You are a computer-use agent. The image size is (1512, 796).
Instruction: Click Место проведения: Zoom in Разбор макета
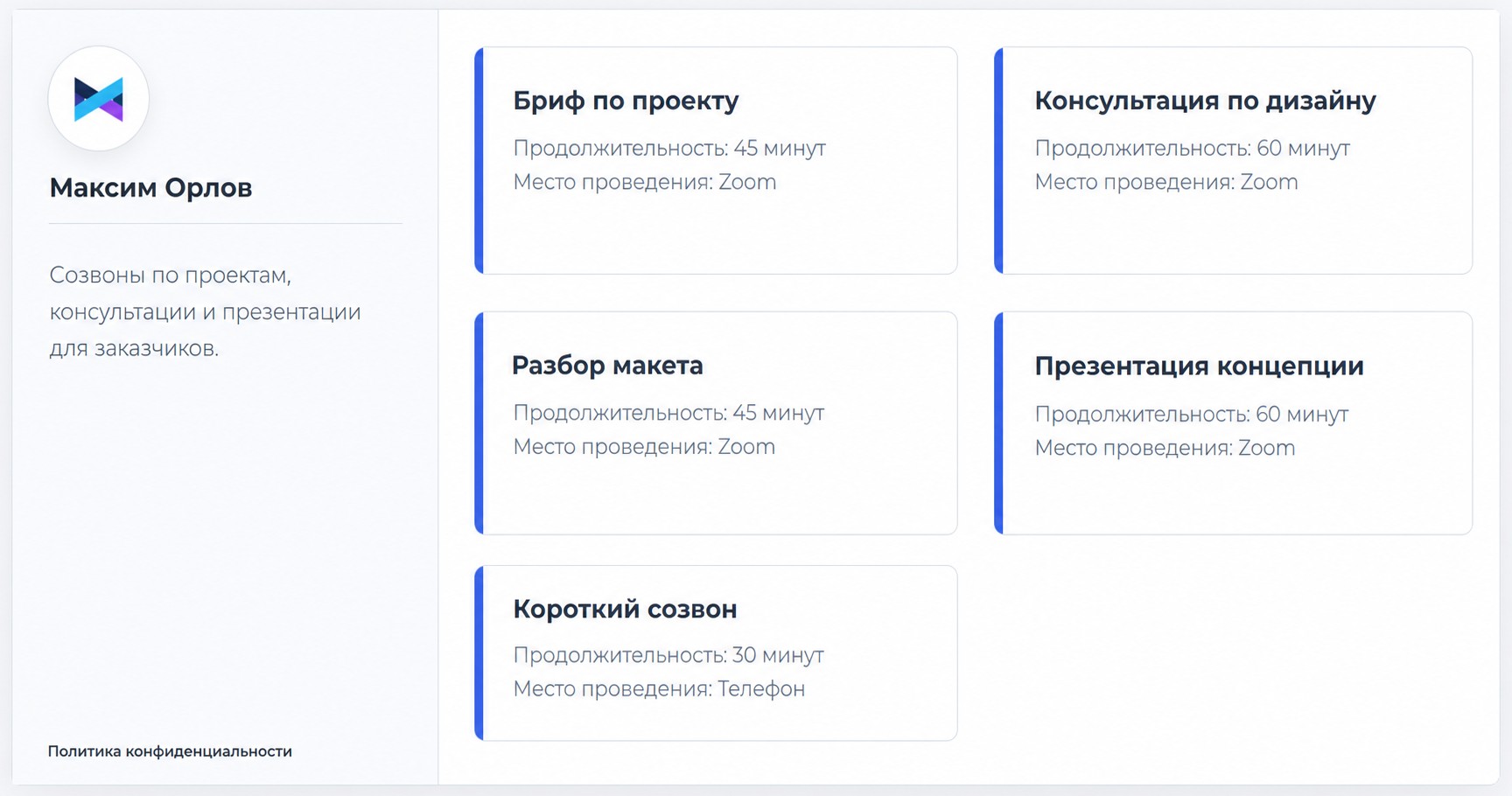pos(644,447)
